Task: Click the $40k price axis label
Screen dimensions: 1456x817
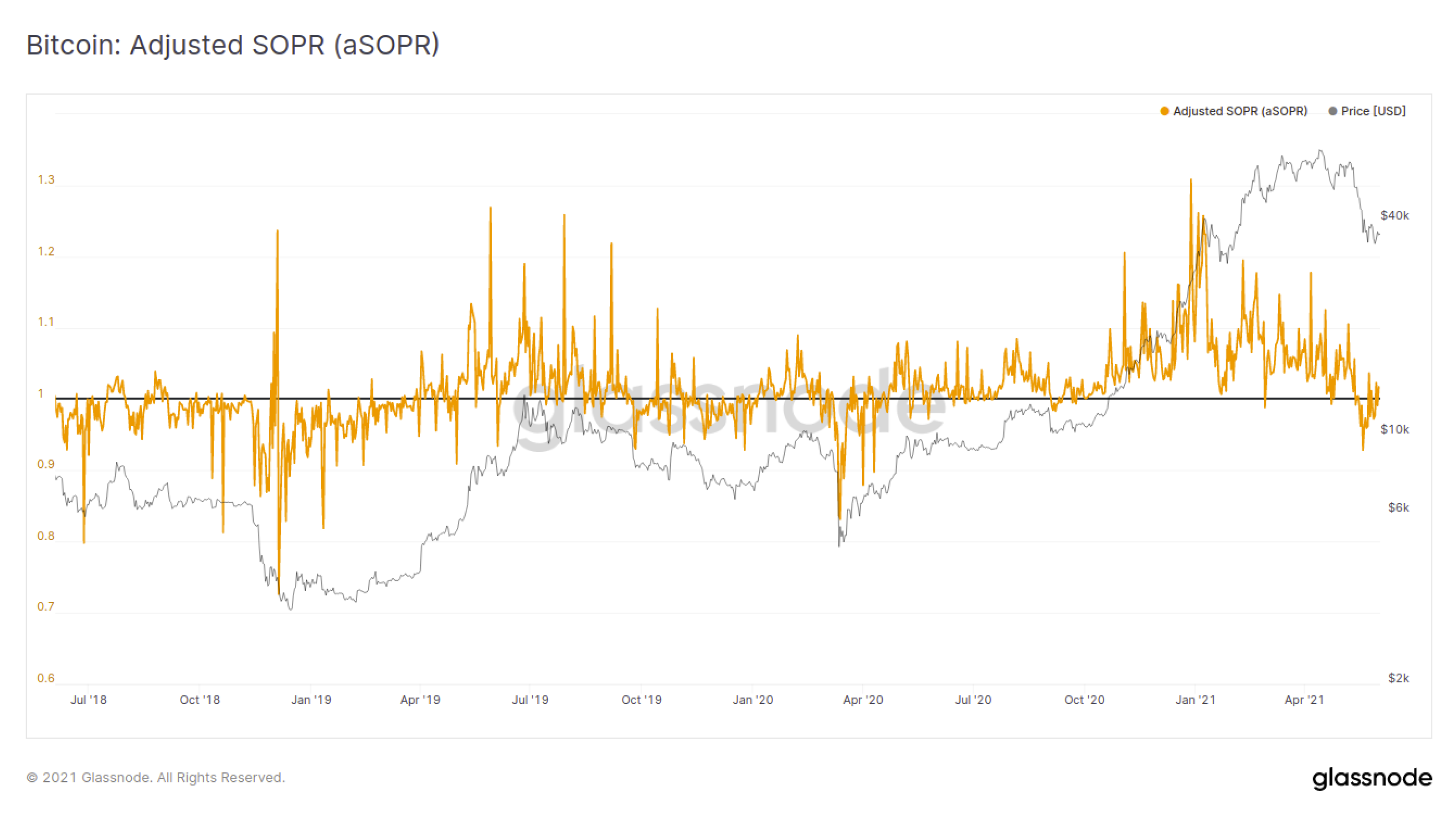Action: (1396, 215)
